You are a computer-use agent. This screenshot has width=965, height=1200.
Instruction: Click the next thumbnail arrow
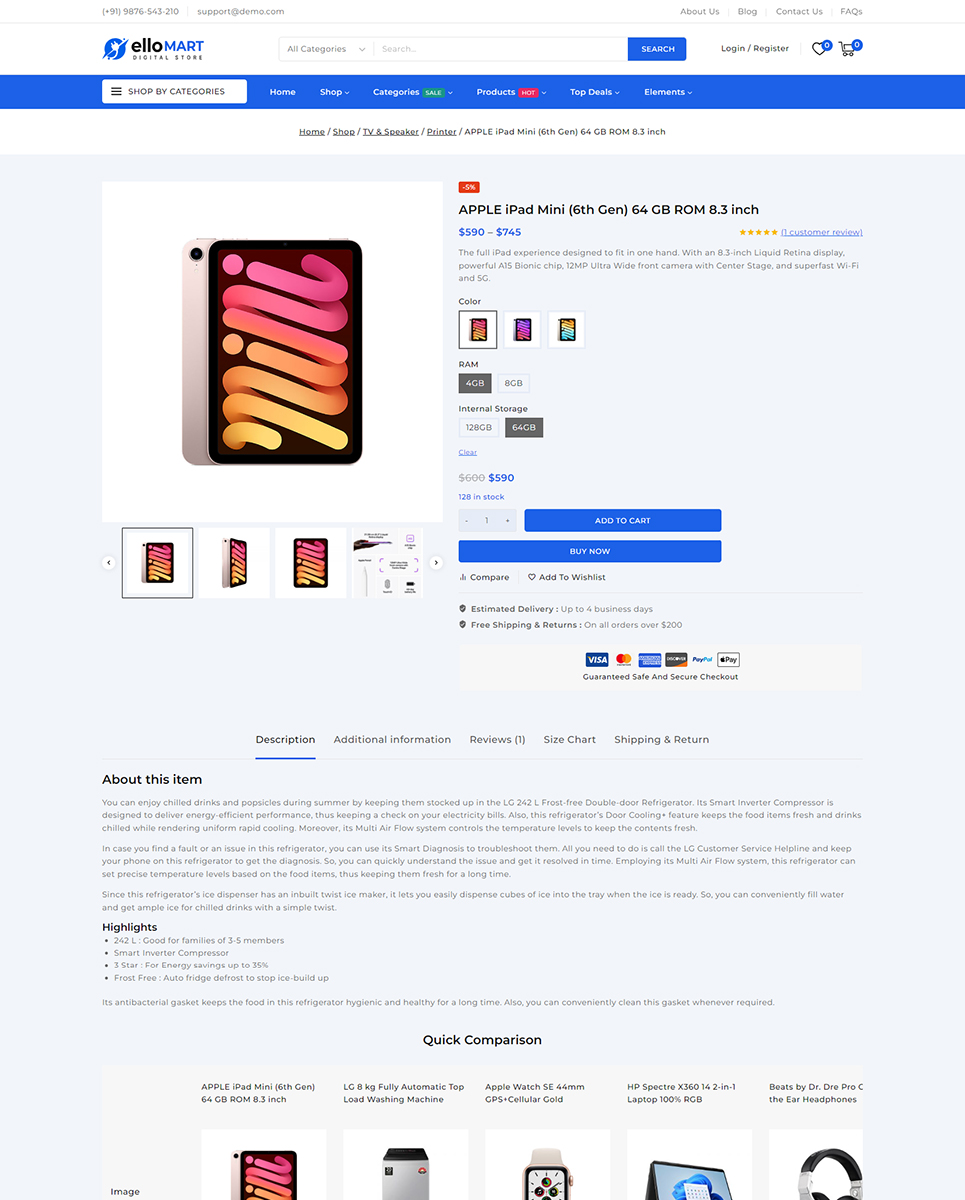point(436,563)
